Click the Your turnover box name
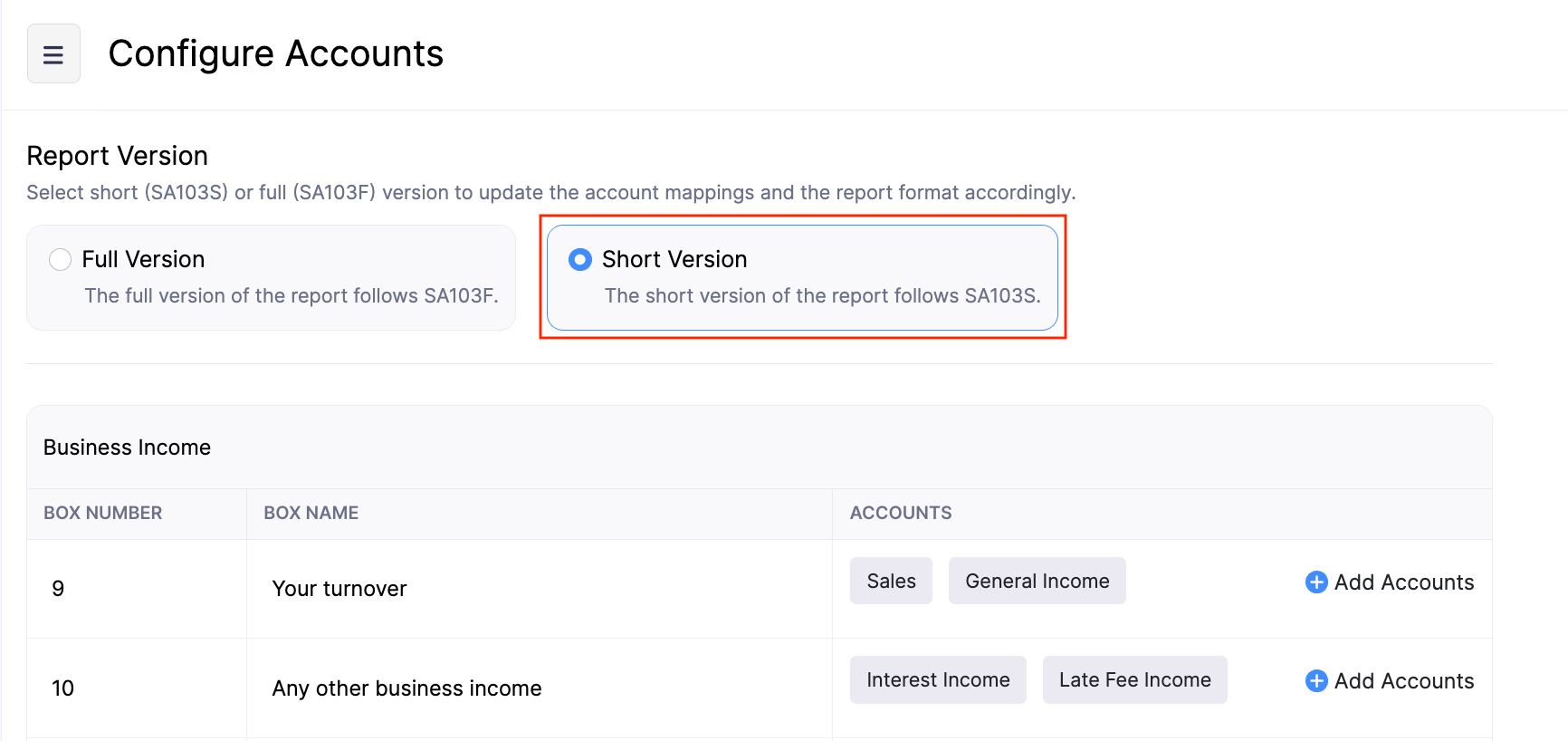This screenshot has width=1568, height=741. pos(339,589)
